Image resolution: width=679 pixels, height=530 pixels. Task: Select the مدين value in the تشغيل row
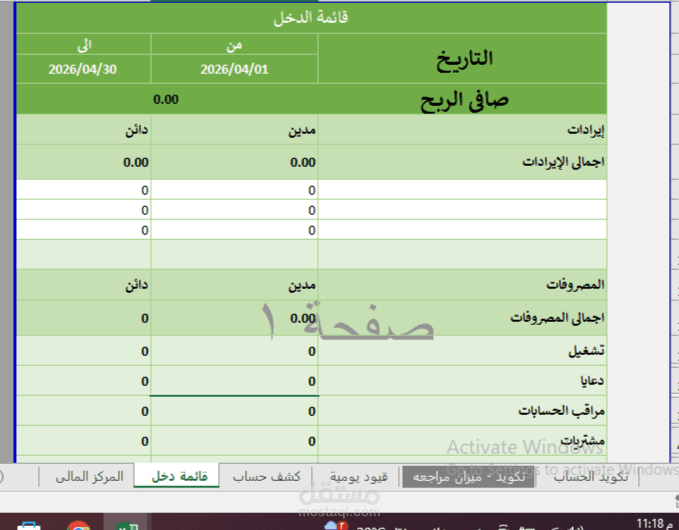[234, 351]
